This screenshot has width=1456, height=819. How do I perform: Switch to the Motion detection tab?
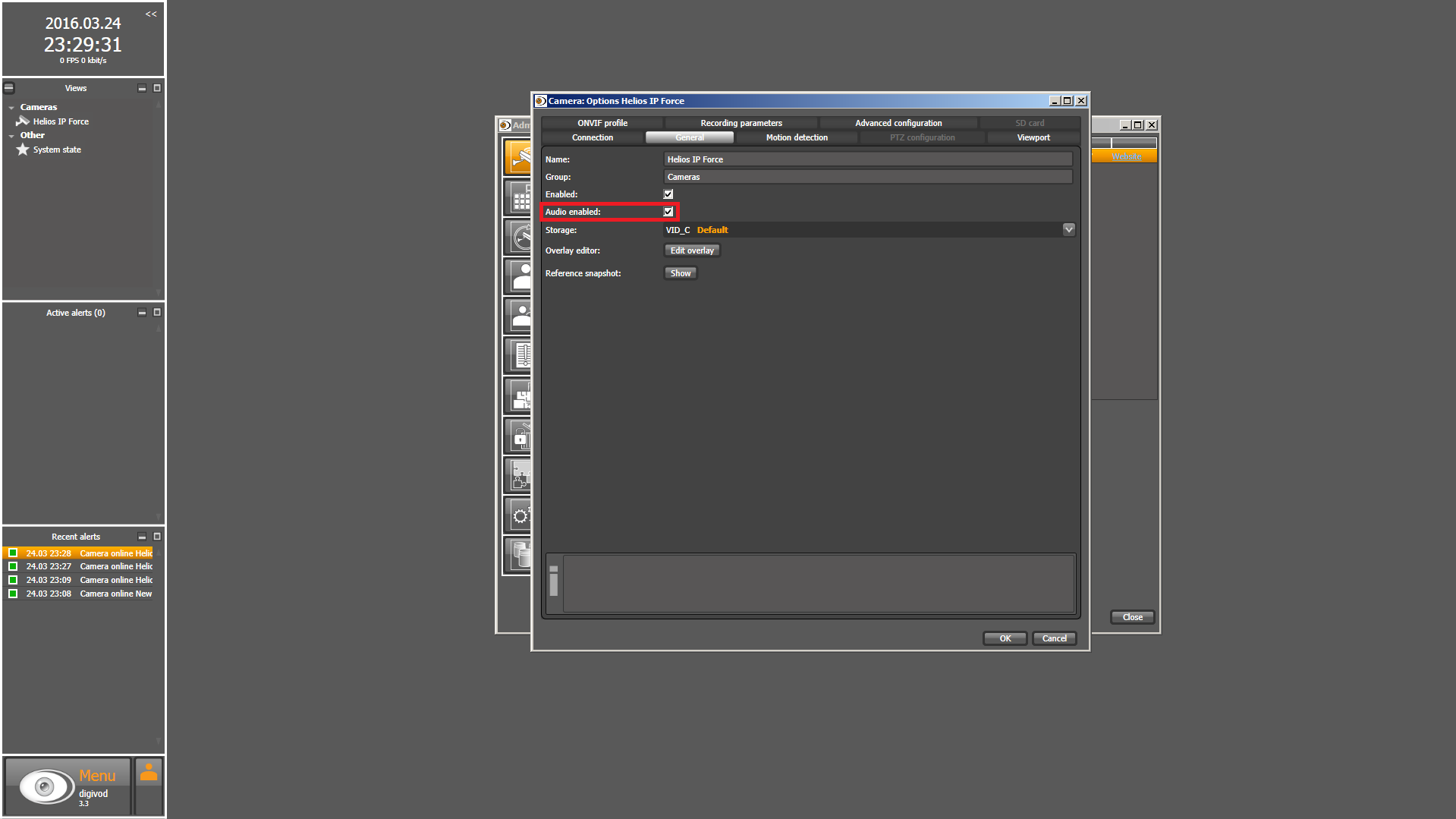796,137
